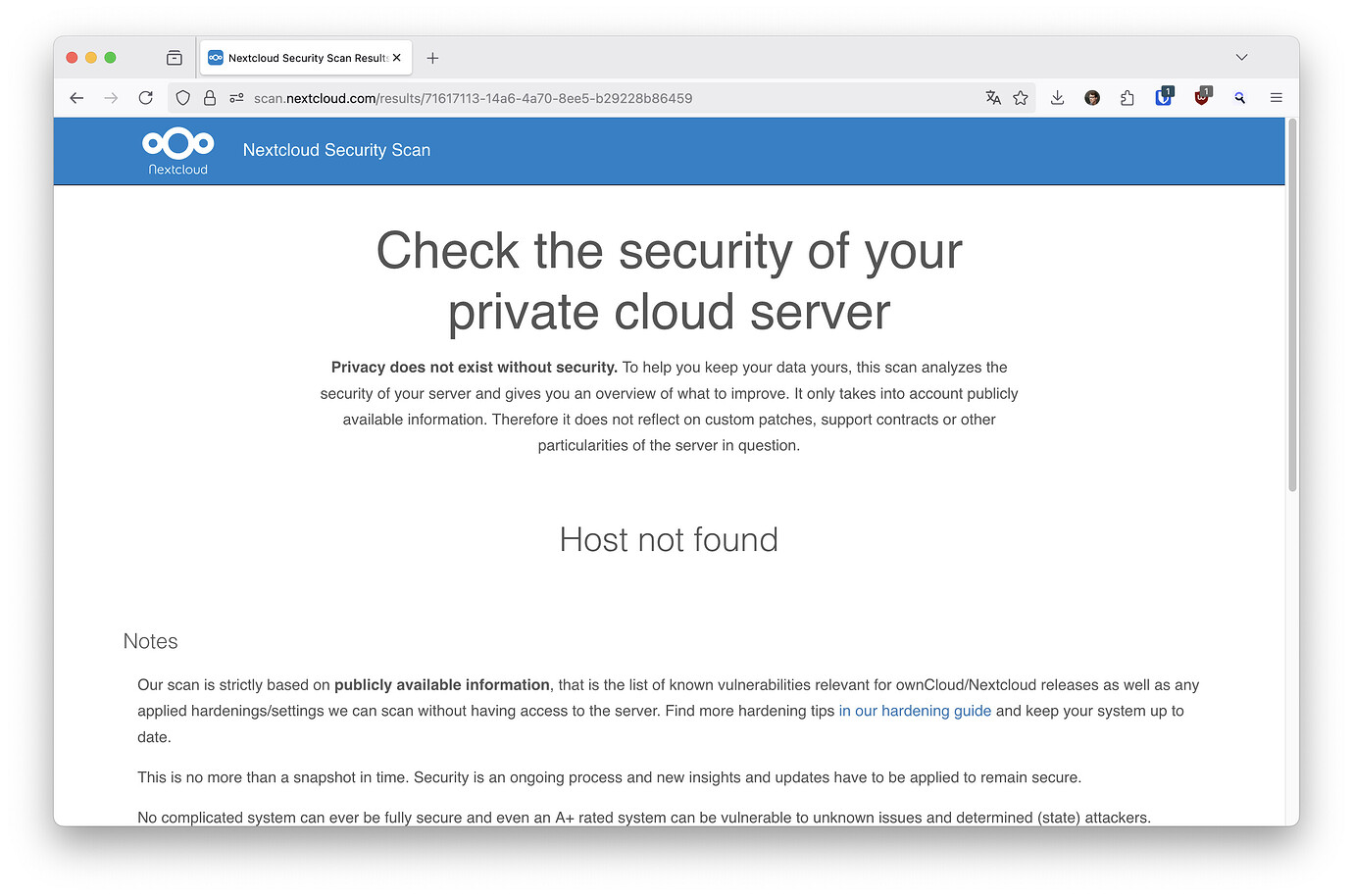Click the search magnifier icon in the toolbar
Image resolution: width=1353 pixels, height=896 pixels.
(1239, 97)
